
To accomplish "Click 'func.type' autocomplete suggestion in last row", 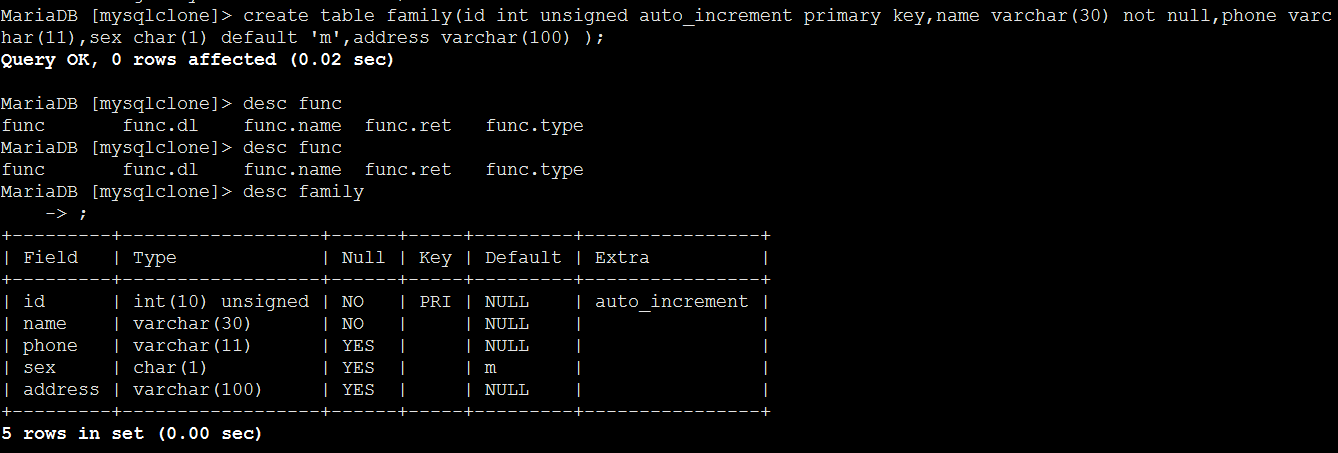I will [x=534, y=170].
